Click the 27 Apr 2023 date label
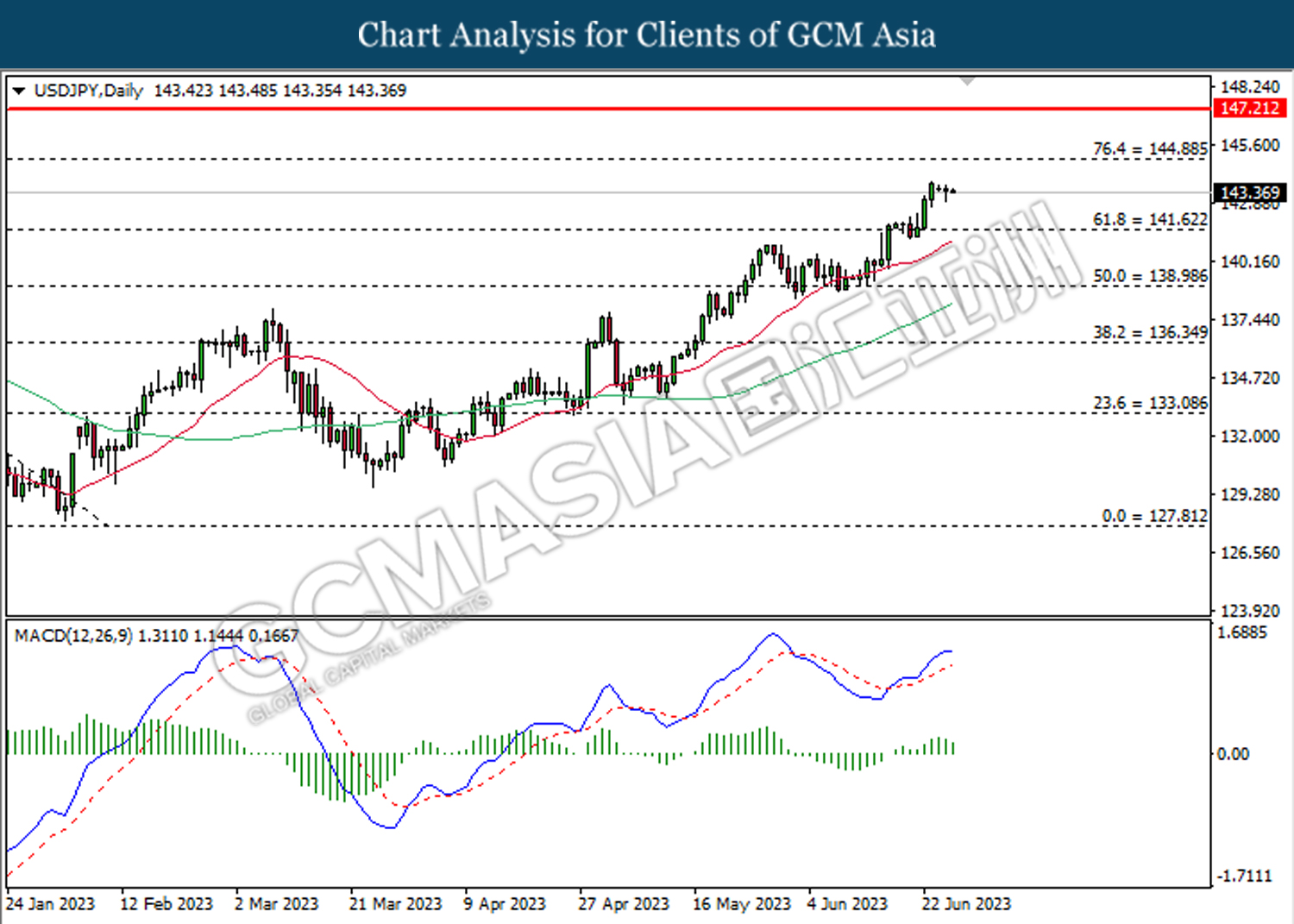Viewport: 1294px width, 924px height. pyautogui.click(x=624, y=904)
